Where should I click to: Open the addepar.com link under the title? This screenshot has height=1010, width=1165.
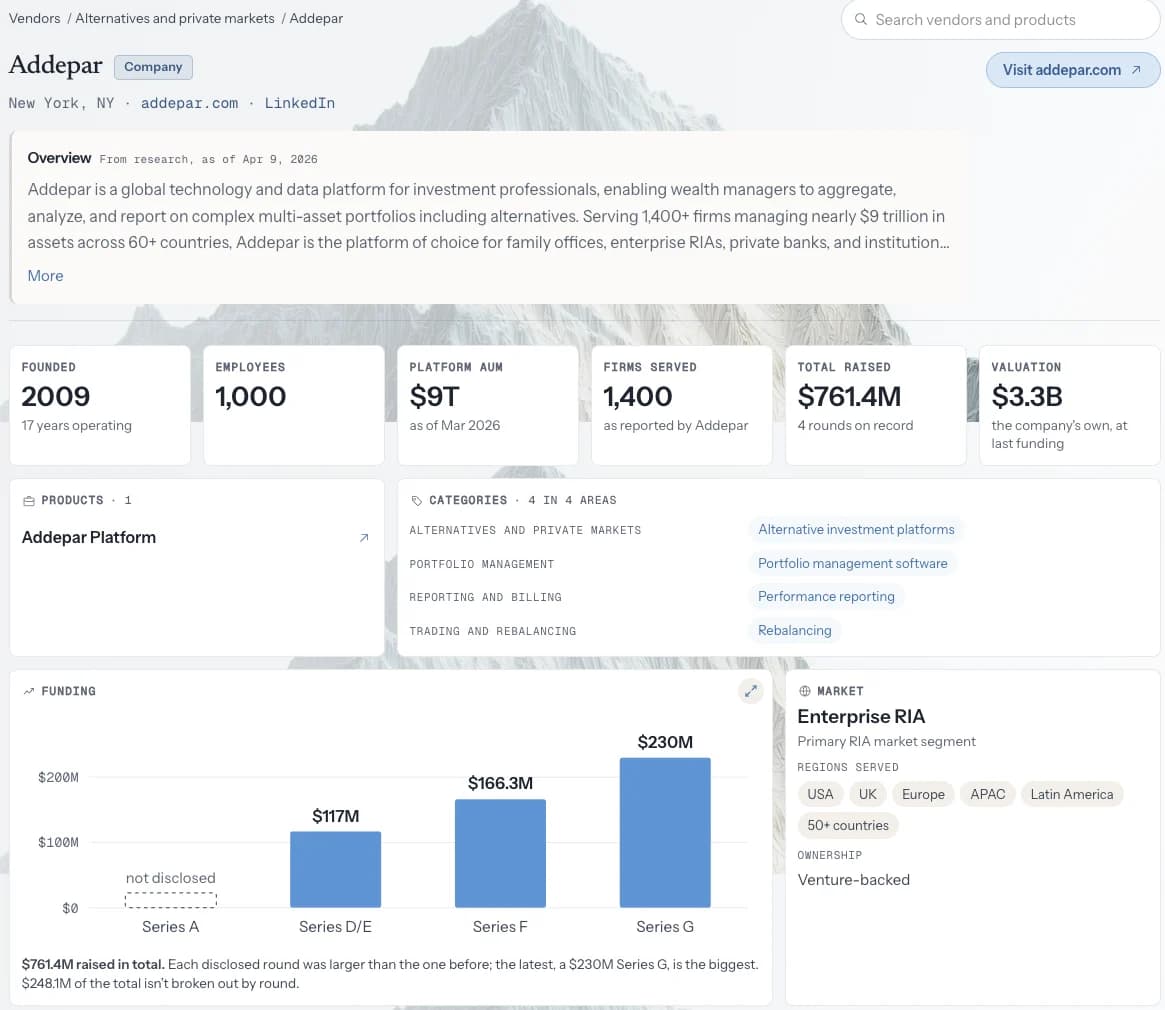189,103
